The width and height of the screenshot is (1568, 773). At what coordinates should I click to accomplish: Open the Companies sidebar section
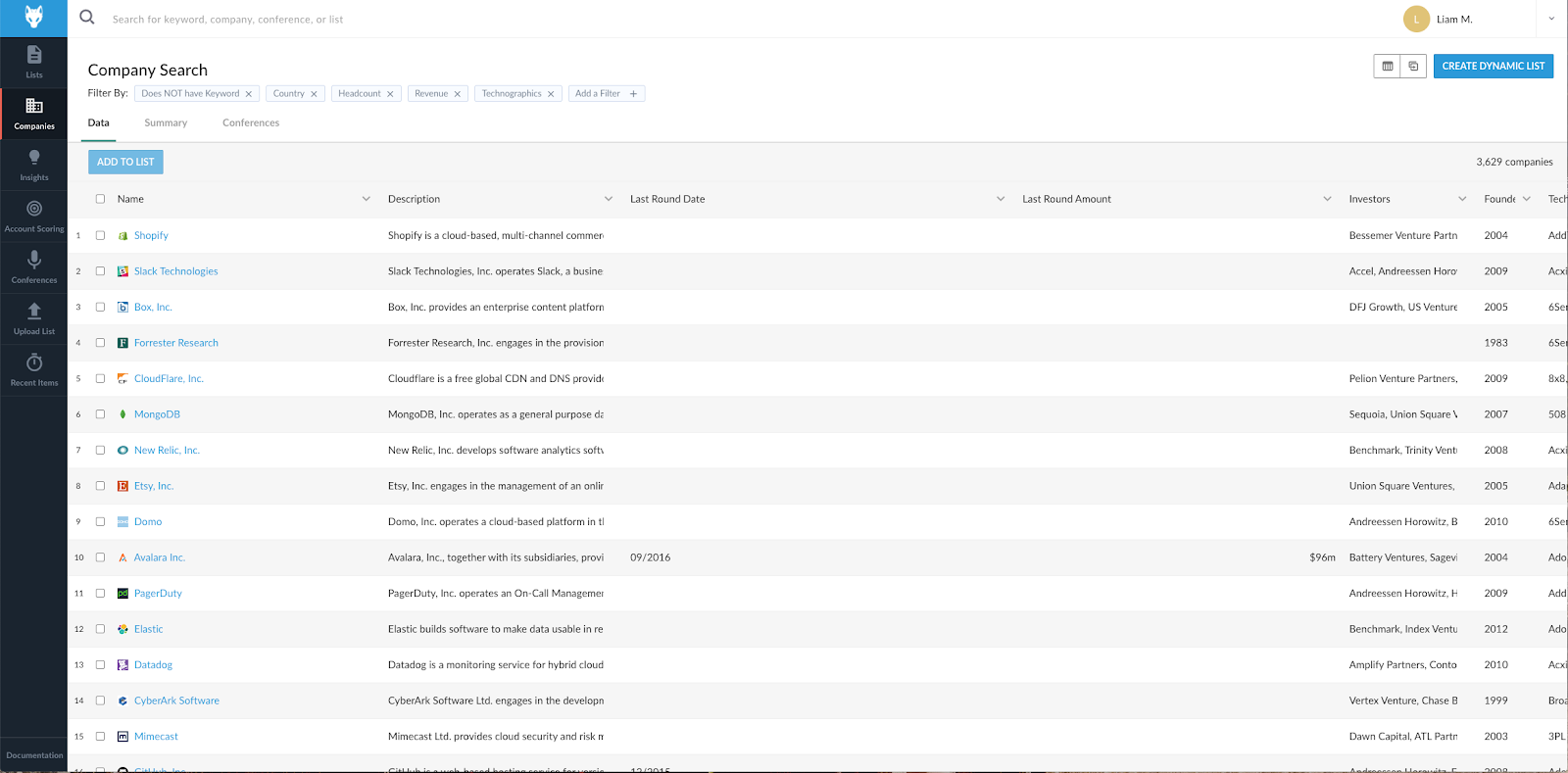[34, 114]
